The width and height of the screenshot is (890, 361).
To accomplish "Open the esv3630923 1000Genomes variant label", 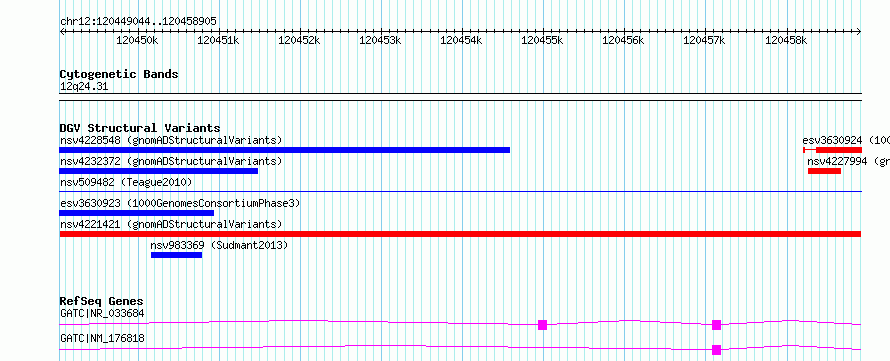I will (180, 203).
